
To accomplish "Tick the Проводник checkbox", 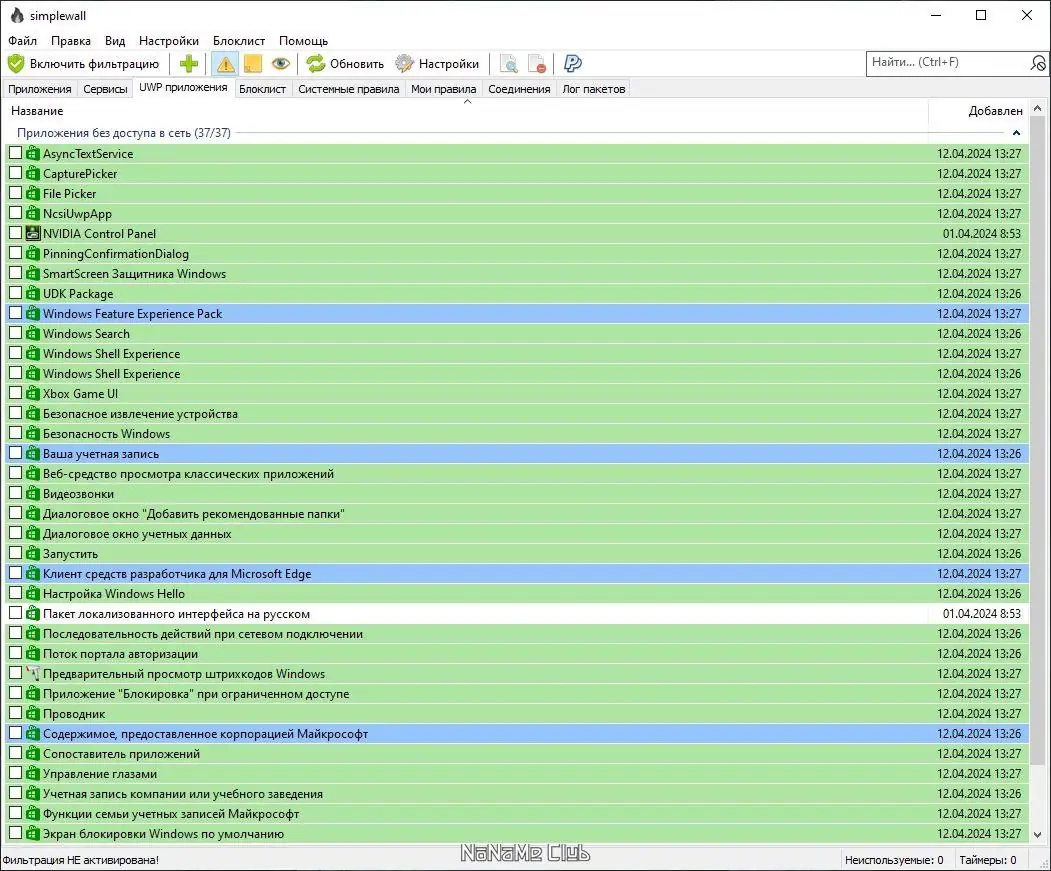I will pos(15,713).
